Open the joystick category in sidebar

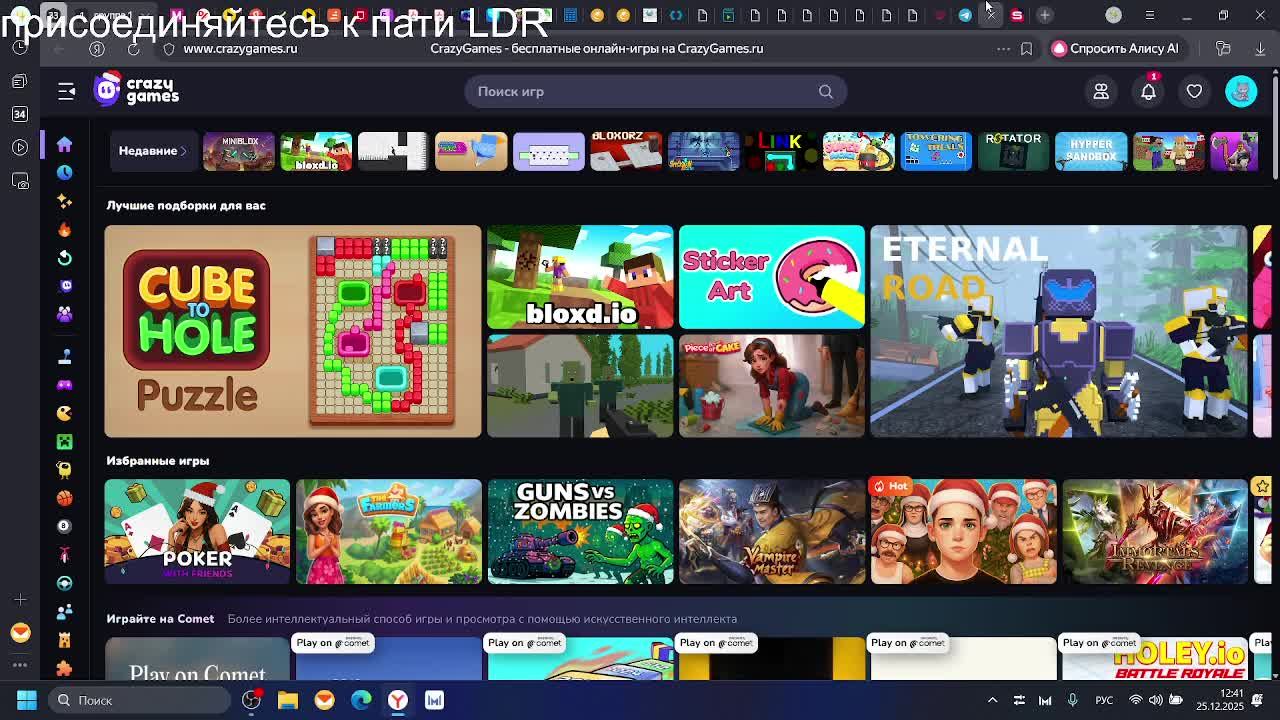[64, 356]
